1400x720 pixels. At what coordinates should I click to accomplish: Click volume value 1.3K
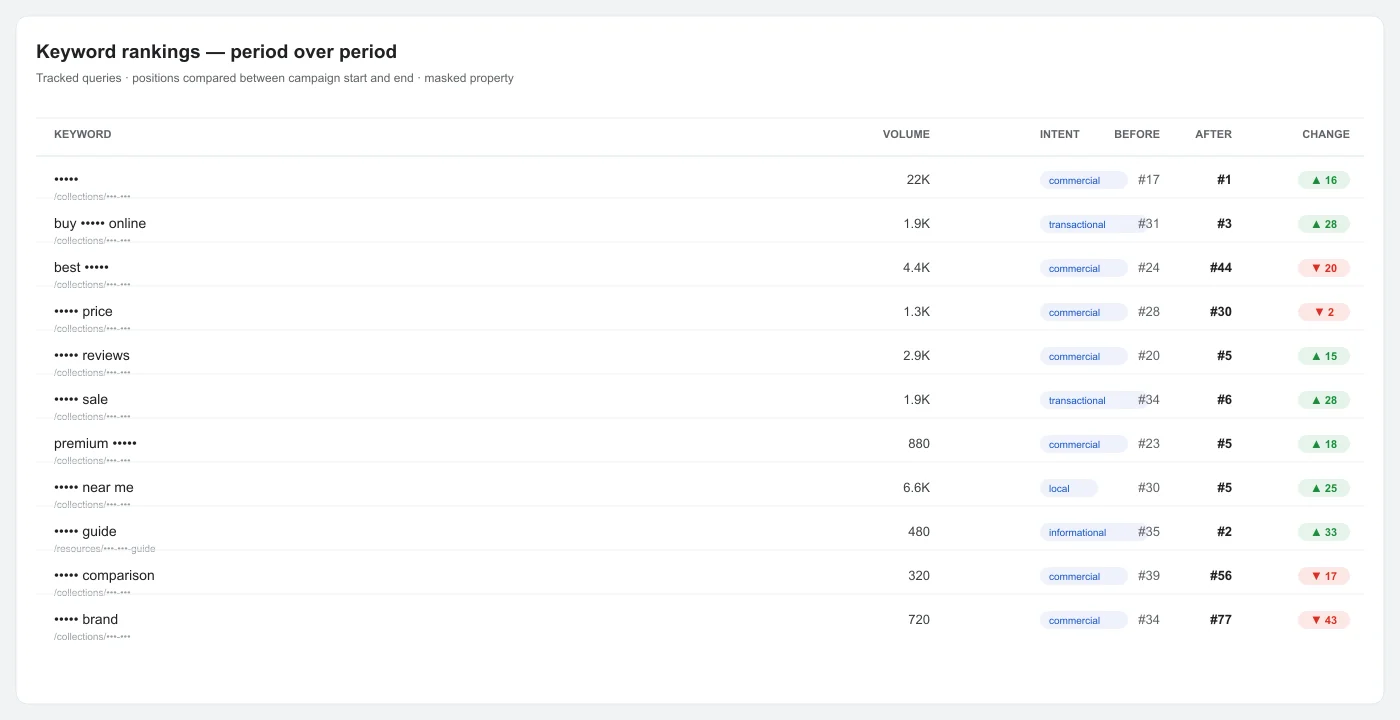click(x=916, y=312)
